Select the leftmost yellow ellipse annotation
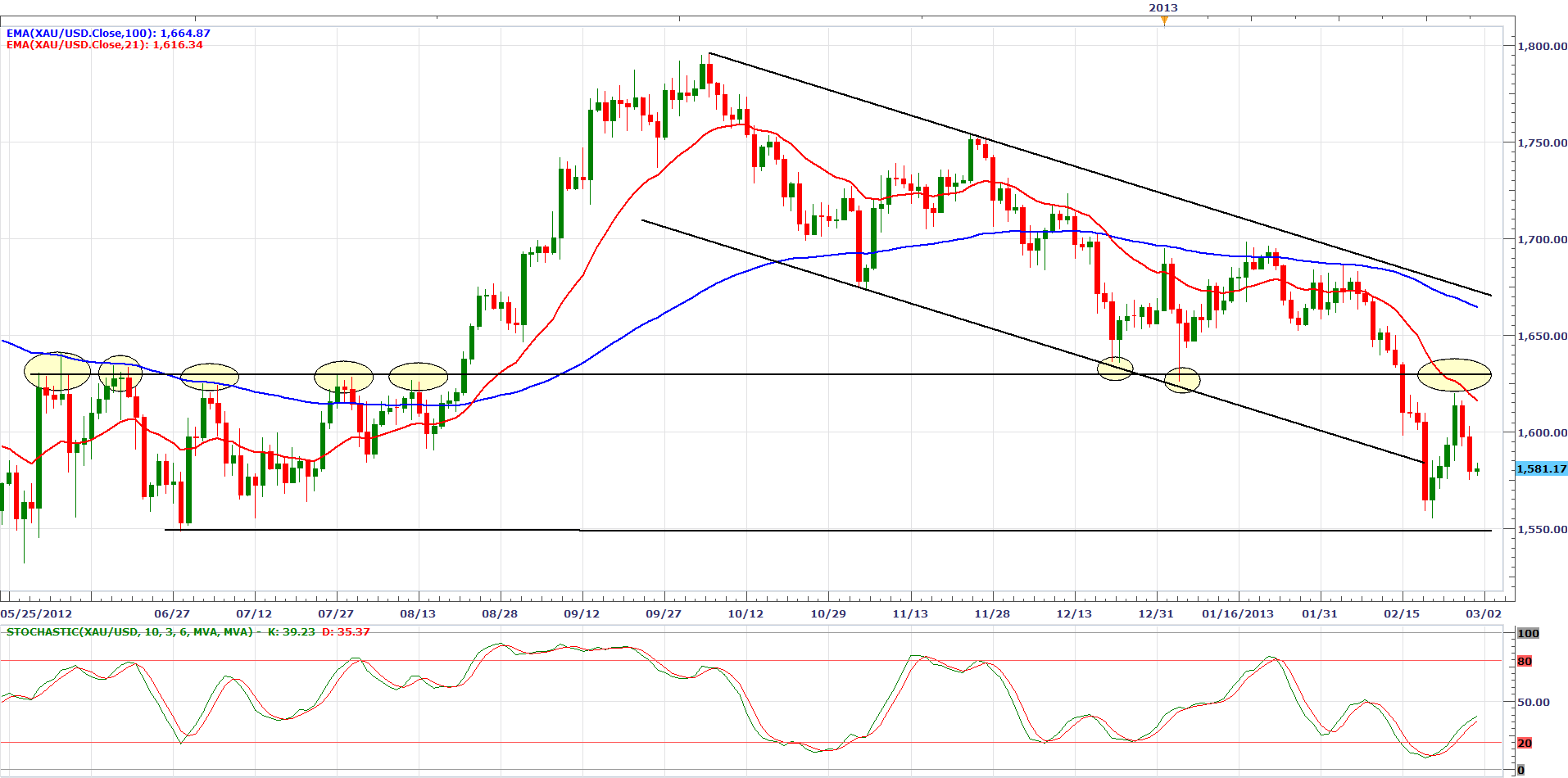 (57, 372)
